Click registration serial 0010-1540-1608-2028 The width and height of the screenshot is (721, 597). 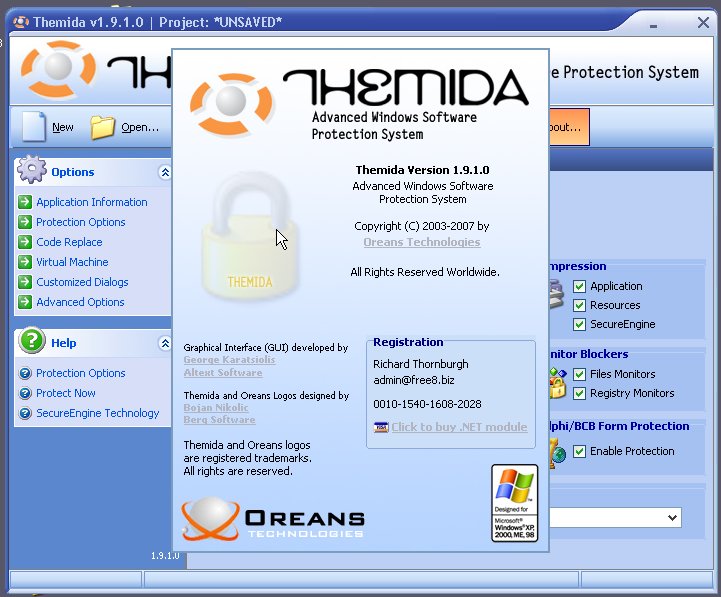[427, 404]
